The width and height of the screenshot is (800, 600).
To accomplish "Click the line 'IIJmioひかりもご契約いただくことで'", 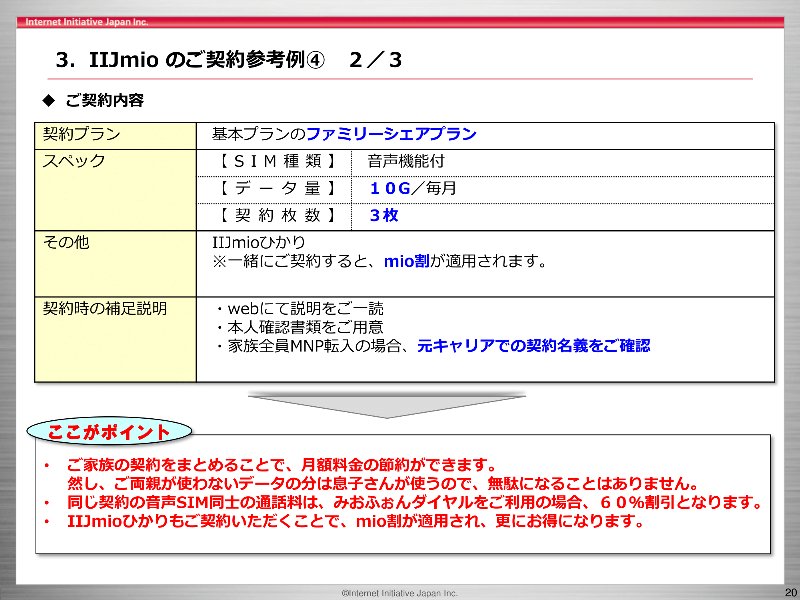I will (356, 521).
